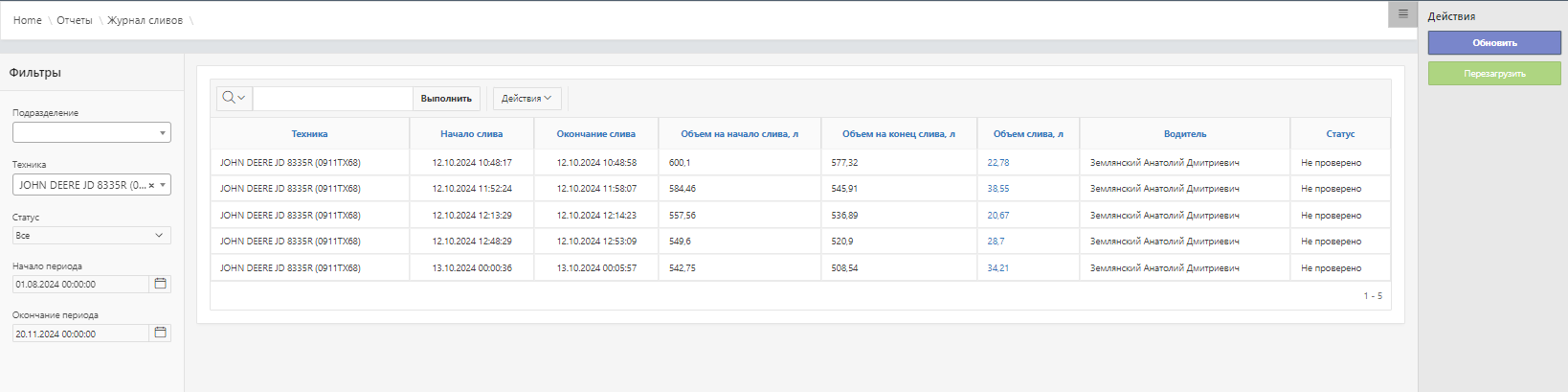Screen dimensions: 1568x392
Task: Open calendar picker for Окончание периода
Action: (x=161, y=333)
